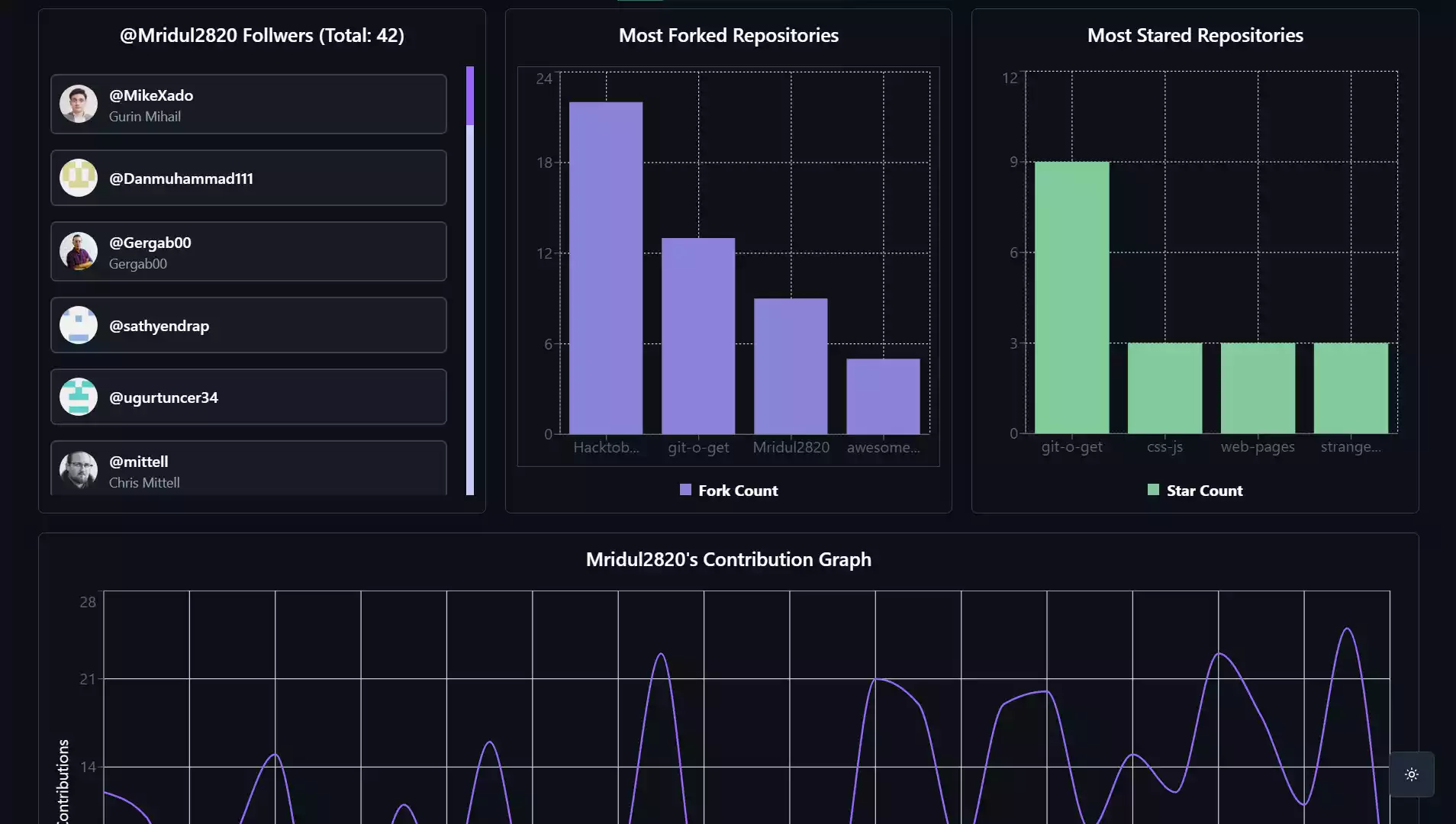Select the css-js star count bar
1456x824 pixels.
tap(1165, 388)
